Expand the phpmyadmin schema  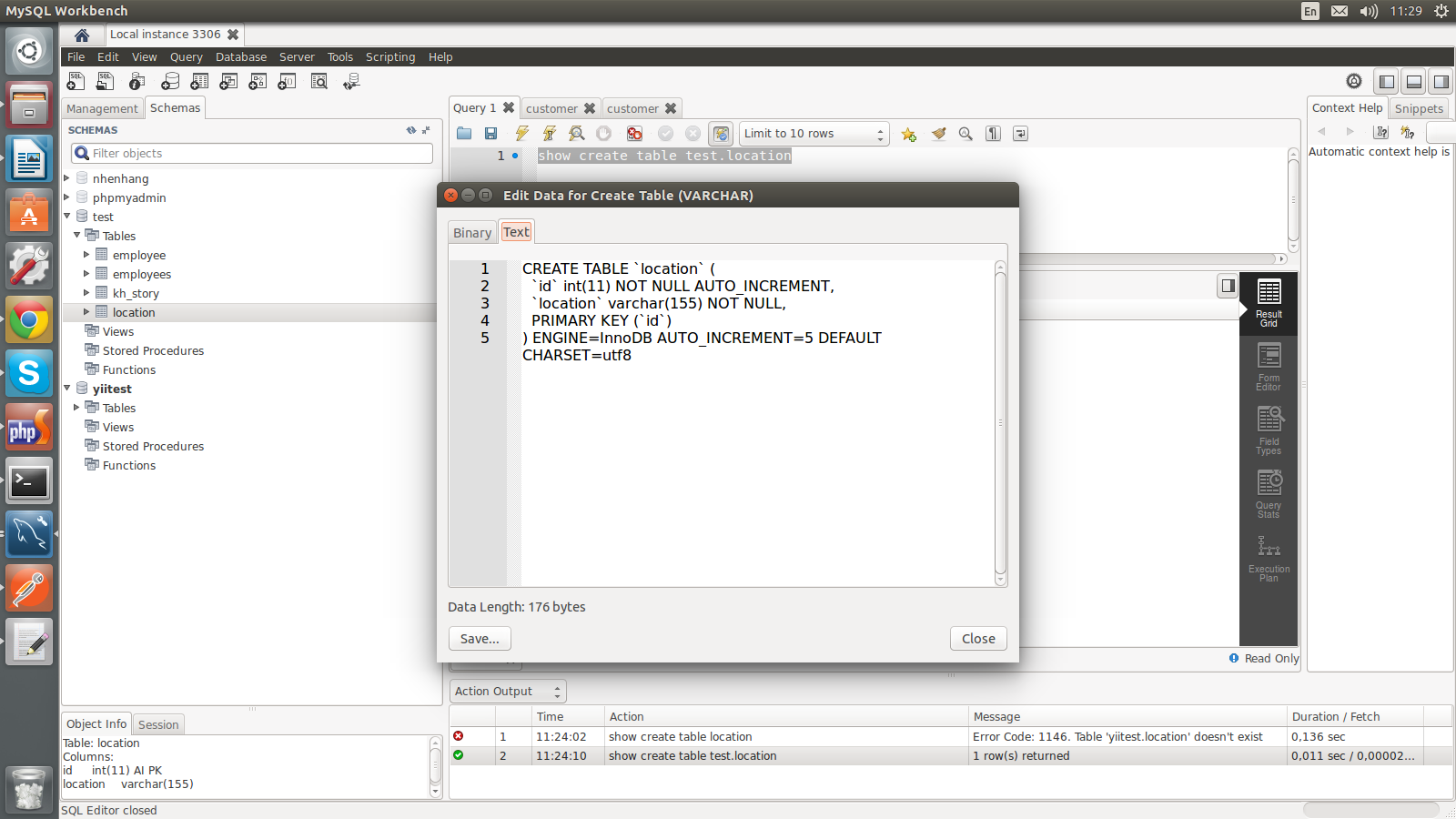pyautogui.click(x=67, y=197)
